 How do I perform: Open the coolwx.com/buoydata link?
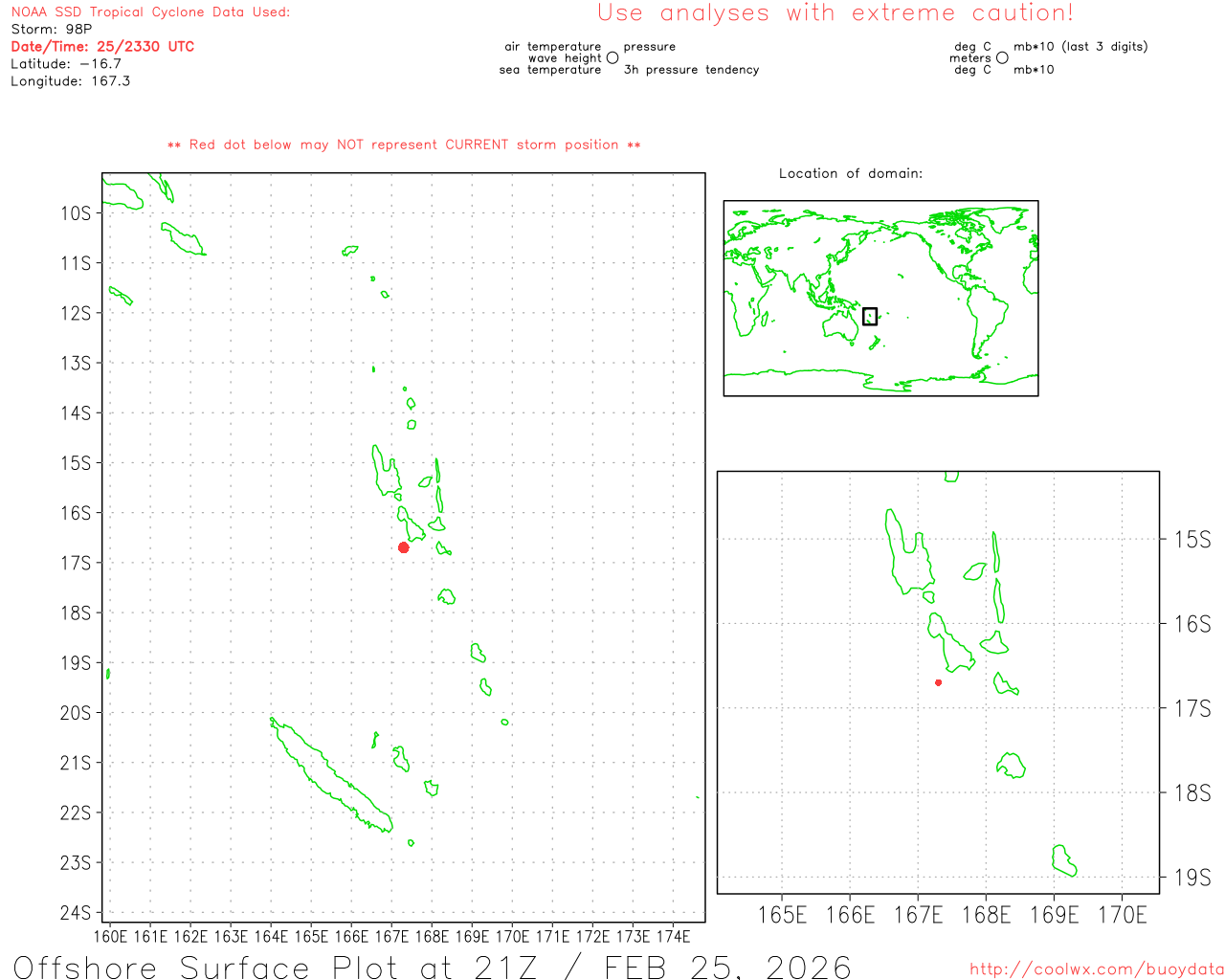[x=1096, y=969]
